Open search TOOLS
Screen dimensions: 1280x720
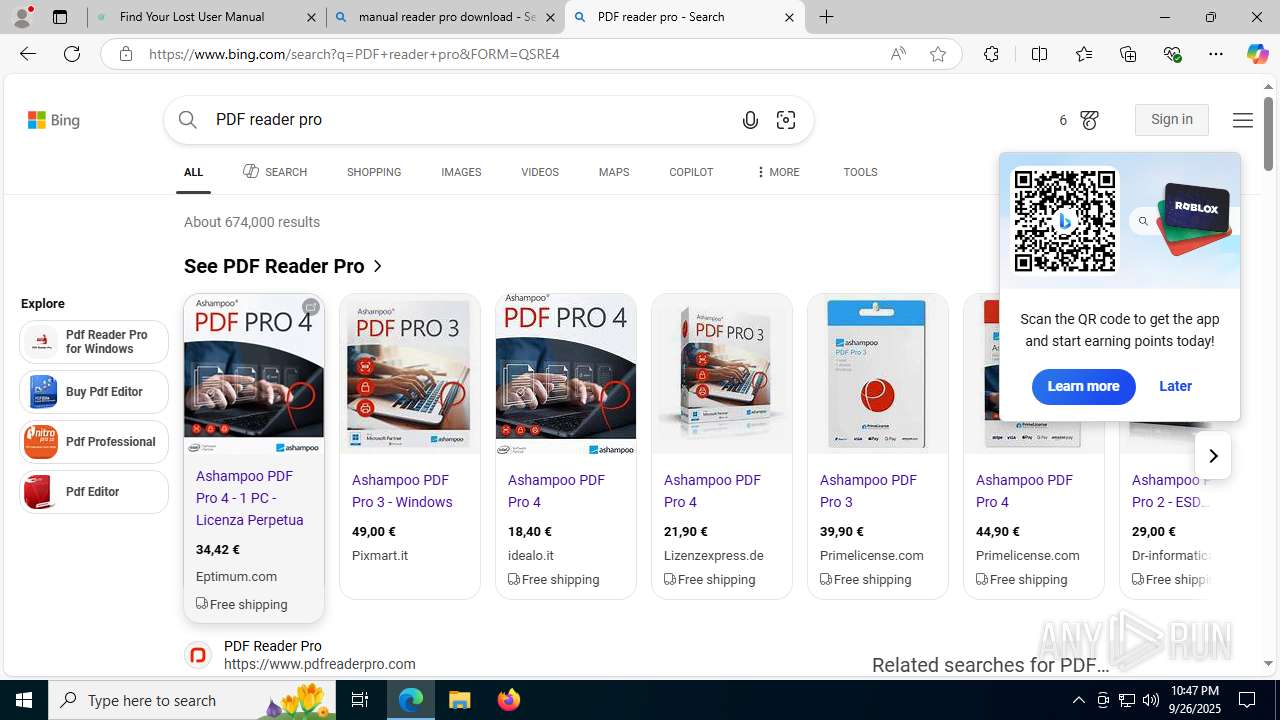860,172
